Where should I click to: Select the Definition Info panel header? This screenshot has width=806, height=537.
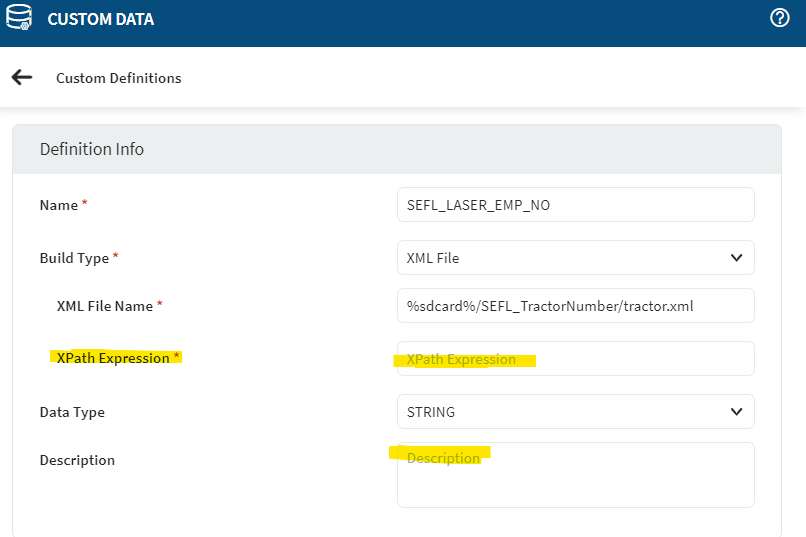[92, 149]
